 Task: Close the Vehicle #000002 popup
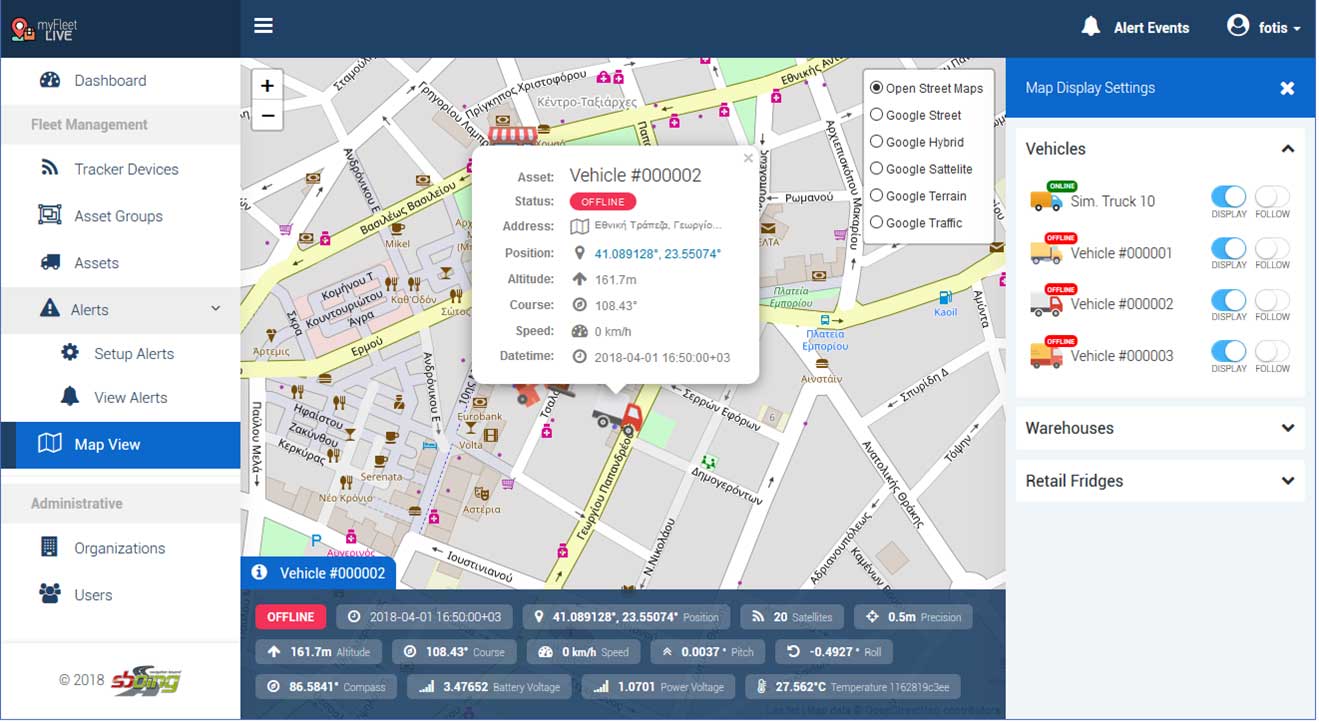click(x=747, y=158)
